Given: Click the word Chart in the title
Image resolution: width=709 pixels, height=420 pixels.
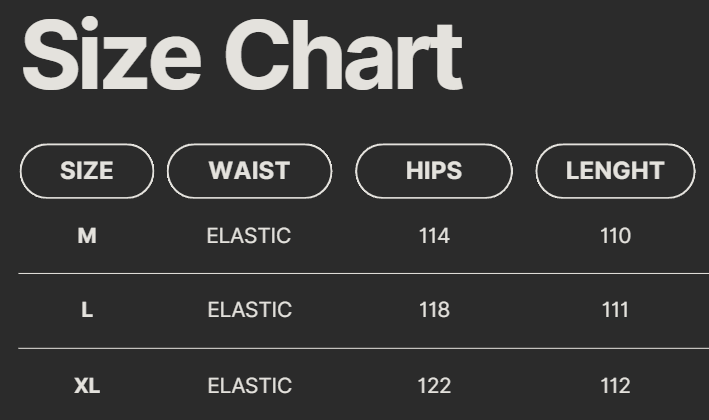Looking at the screenshot, I should (343, 55).
